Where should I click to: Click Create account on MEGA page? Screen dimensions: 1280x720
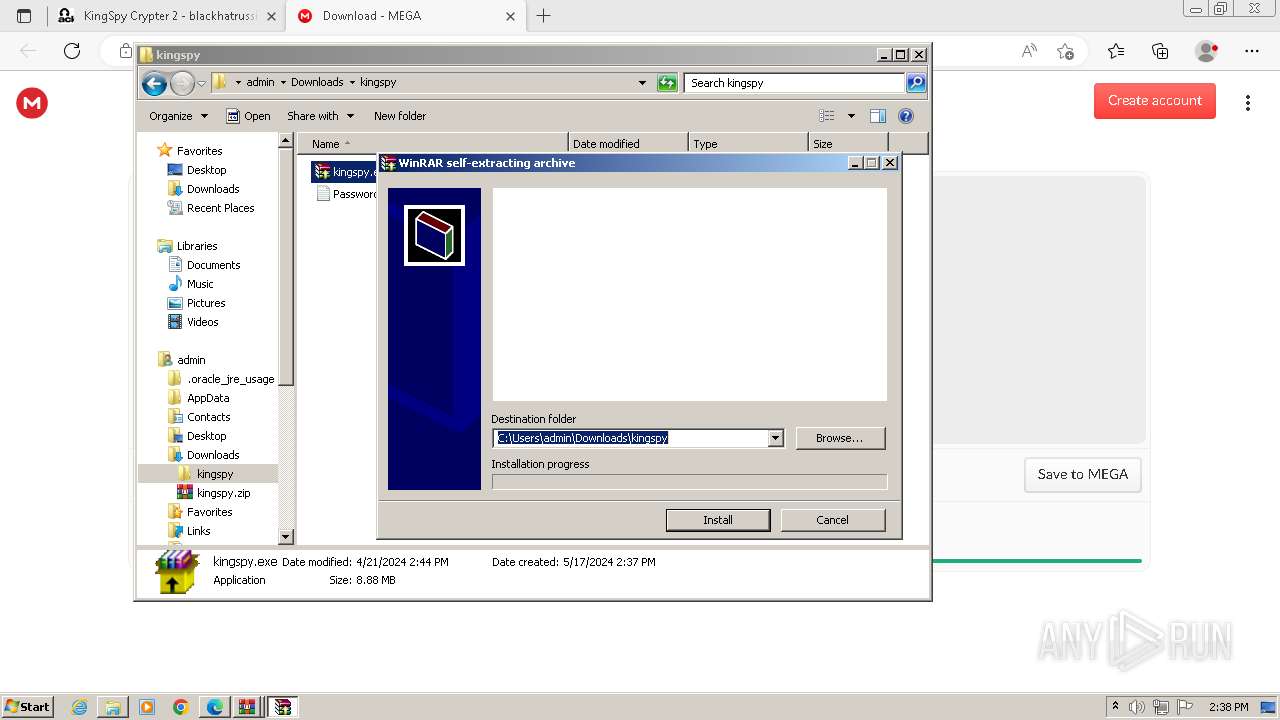1154,101
